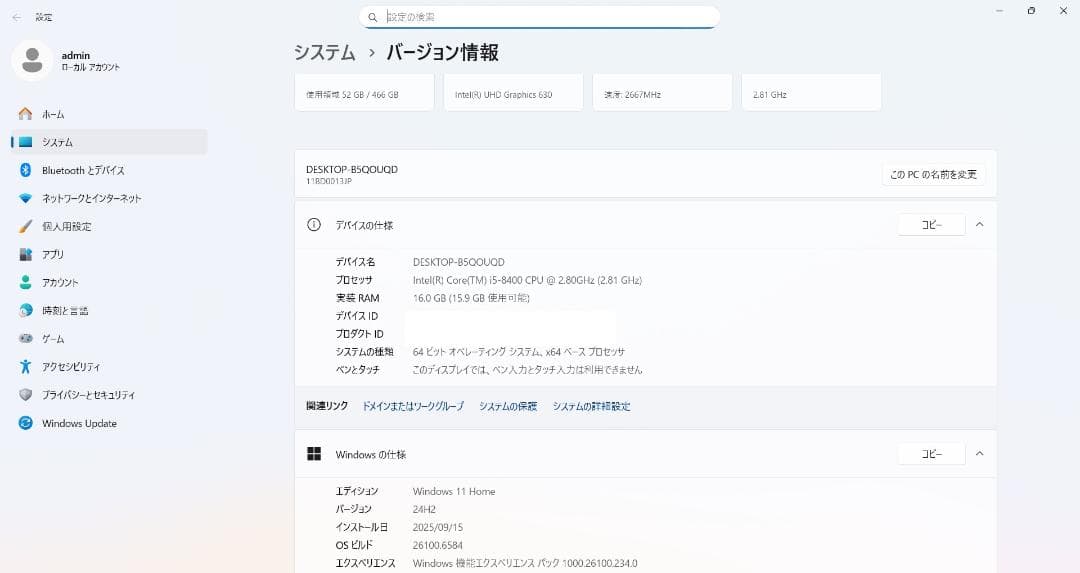Click the admin profile avatar
Image resolution: width=1080 pixels, height=573 pixels.
click(32, 61)
